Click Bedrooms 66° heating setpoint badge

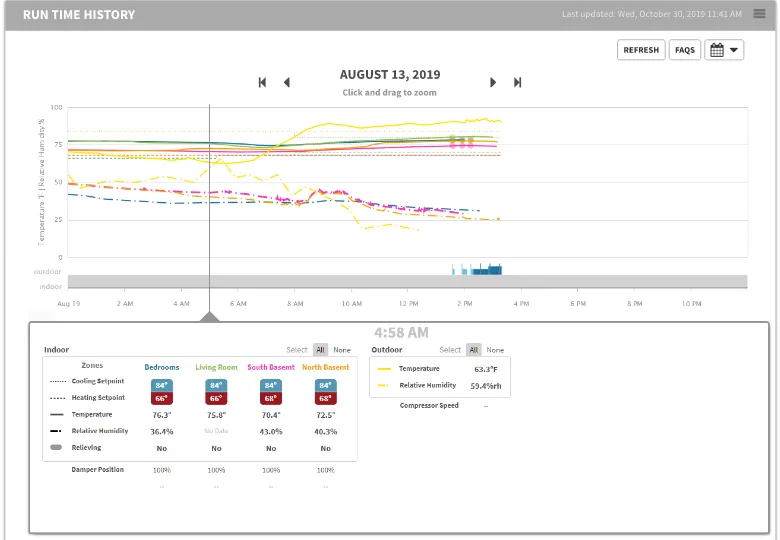(x=162, y=398)
